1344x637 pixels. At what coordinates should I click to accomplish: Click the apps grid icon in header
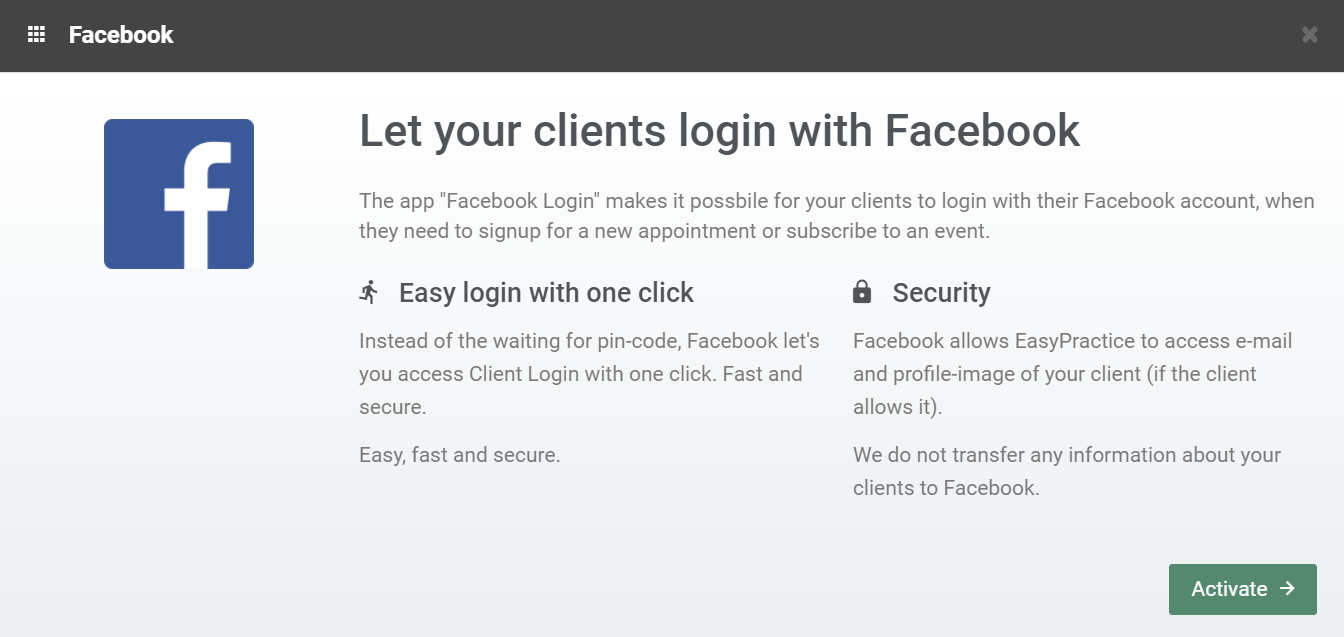(36, 35)
